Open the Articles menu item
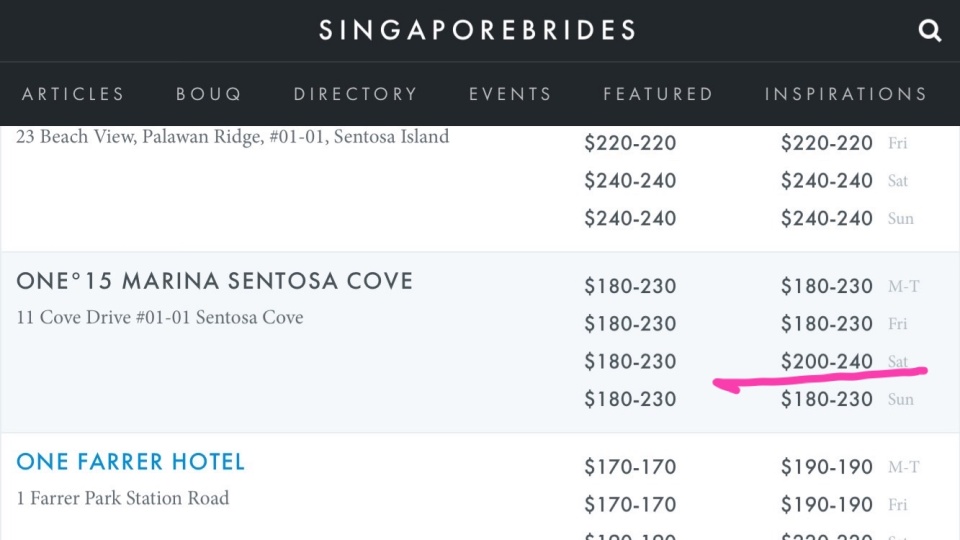 pyautogui.click(x=73, y=94)
